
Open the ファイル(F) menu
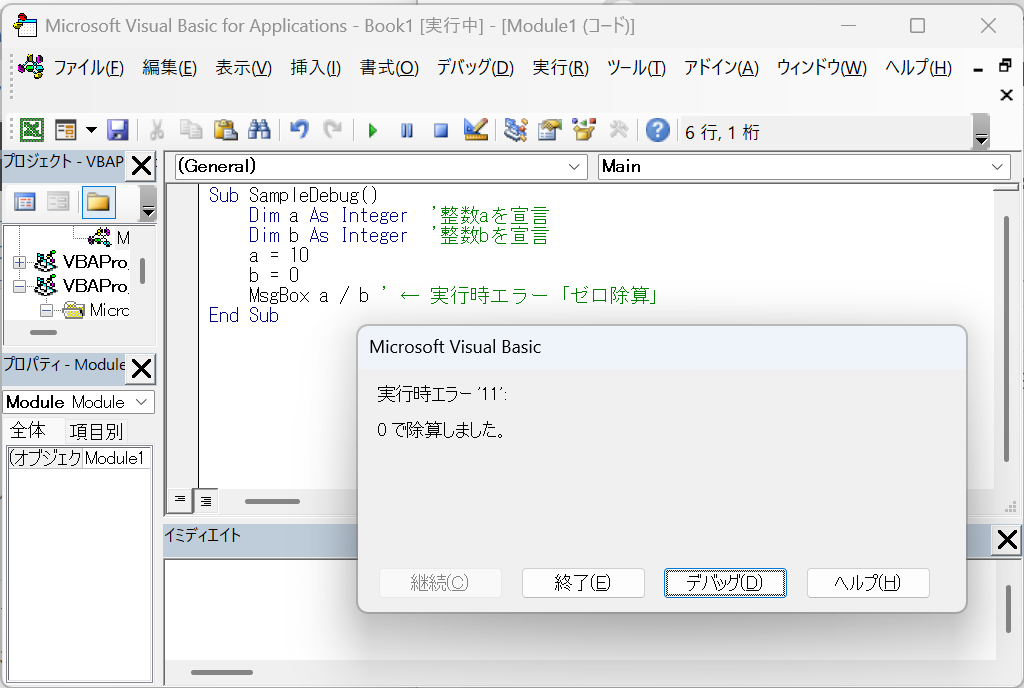pos(88,67)
